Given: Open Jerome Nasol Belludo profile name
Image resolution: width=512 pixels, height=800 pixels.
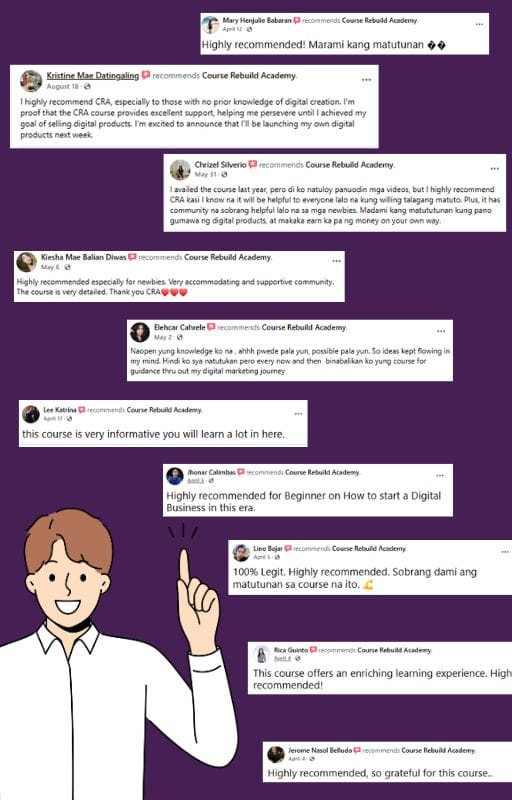Looking at the screenshot, I should tap(320, 750).
